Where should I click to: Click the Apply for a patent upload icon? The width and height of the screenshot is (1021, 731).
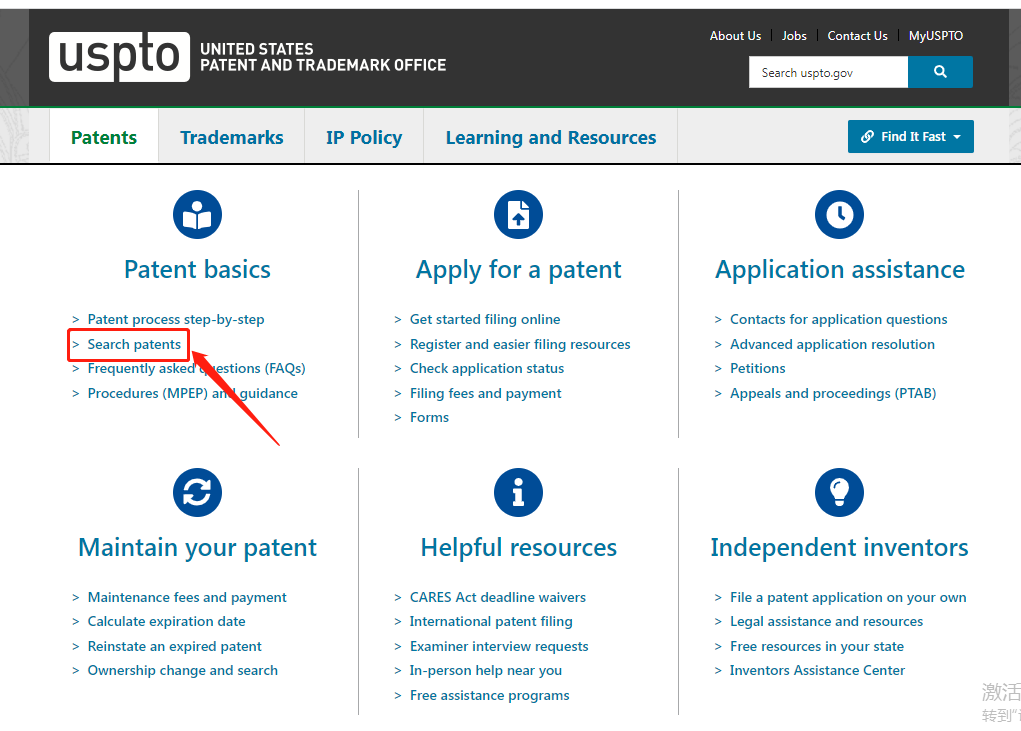pos(518,215)
